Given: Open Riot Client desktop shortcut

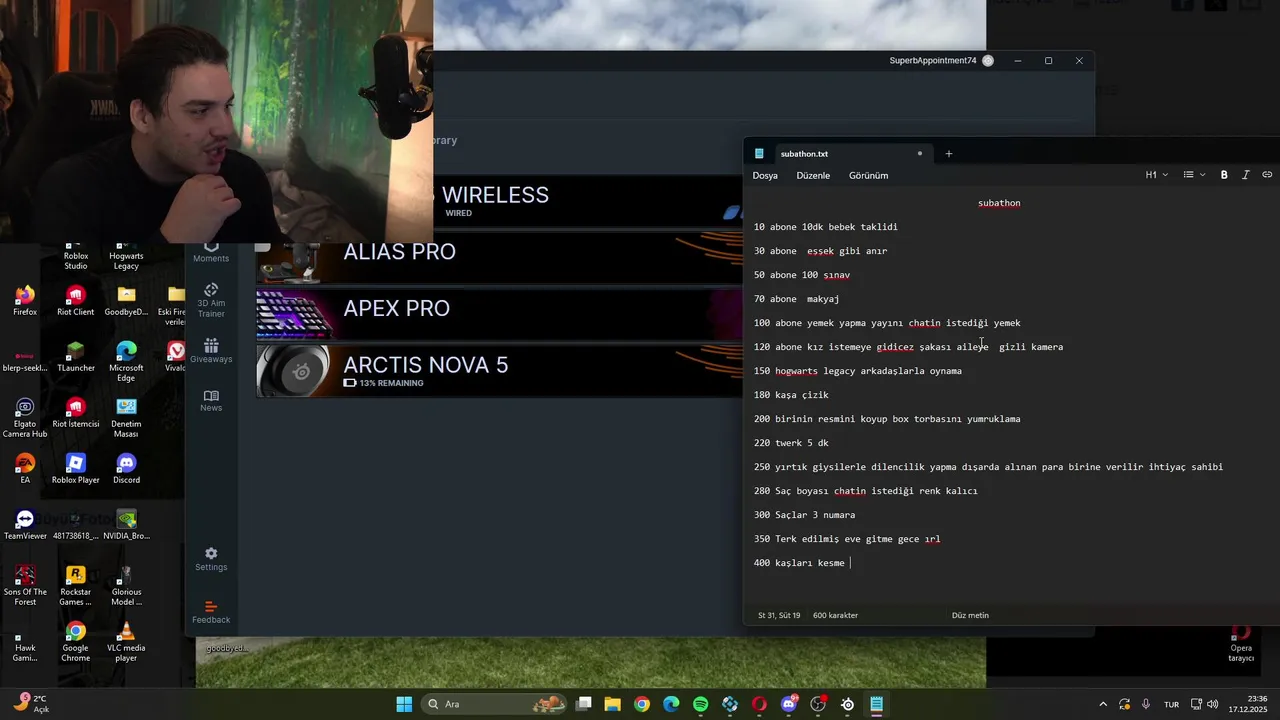Looking at the screenshot, I should coord(75,301).
